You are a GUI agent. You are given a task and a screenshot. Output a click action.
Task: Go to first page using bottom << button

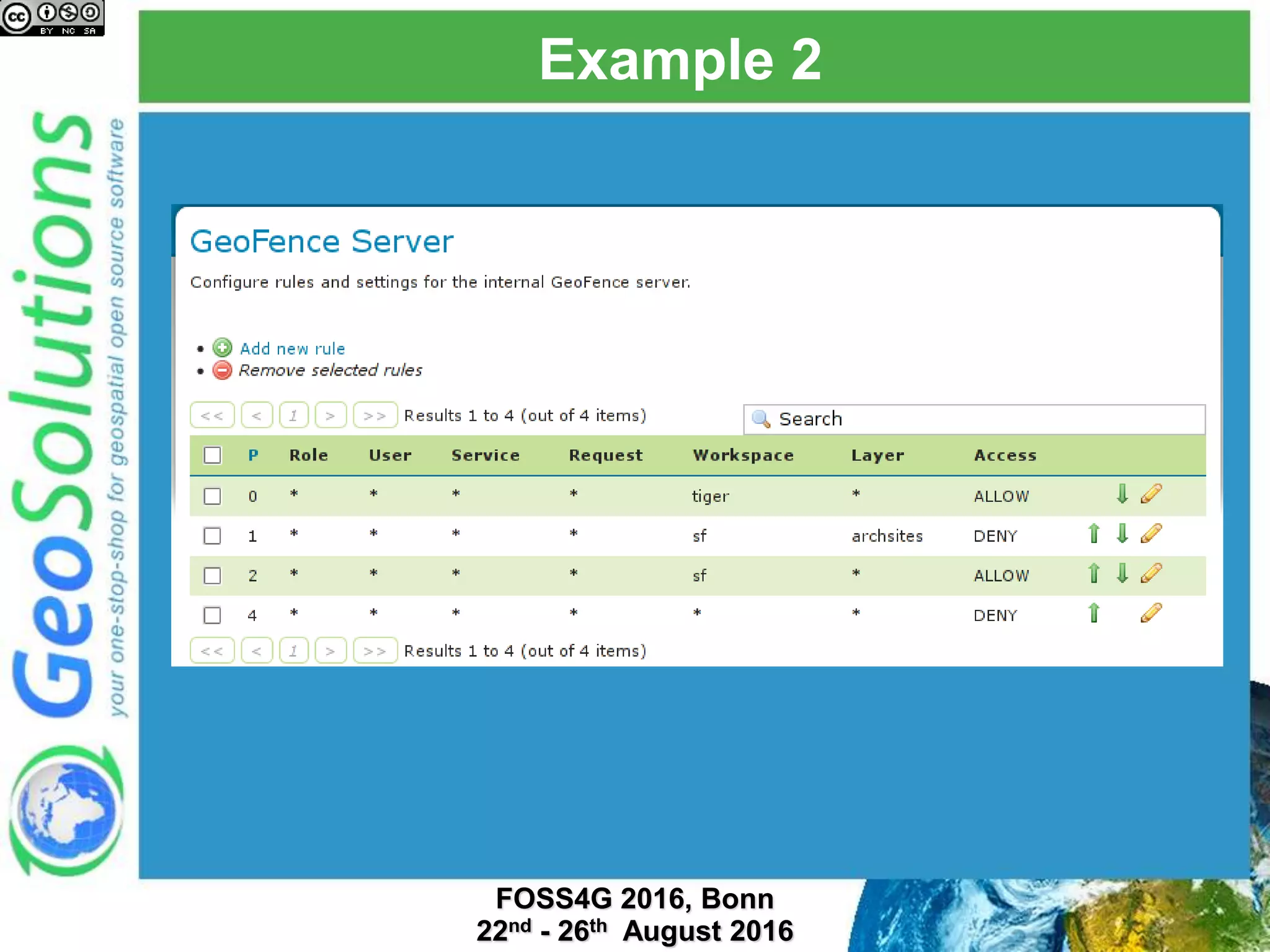click(x=212, y=651)
